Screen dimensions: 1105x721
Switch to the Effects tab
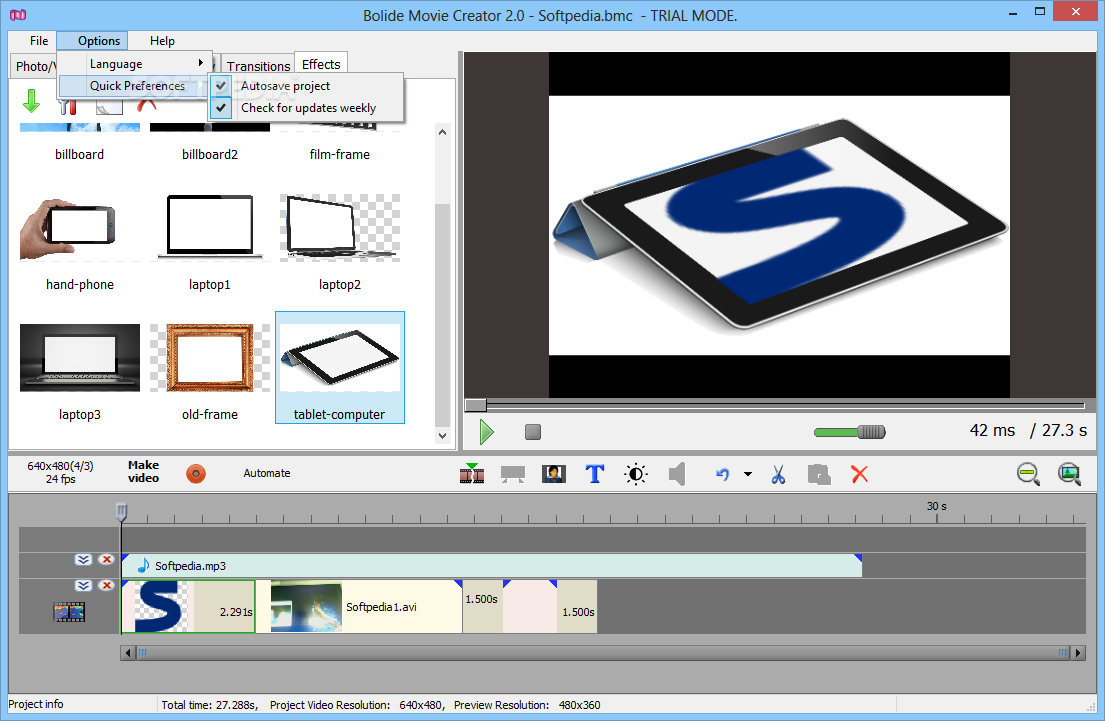(321, 64)
